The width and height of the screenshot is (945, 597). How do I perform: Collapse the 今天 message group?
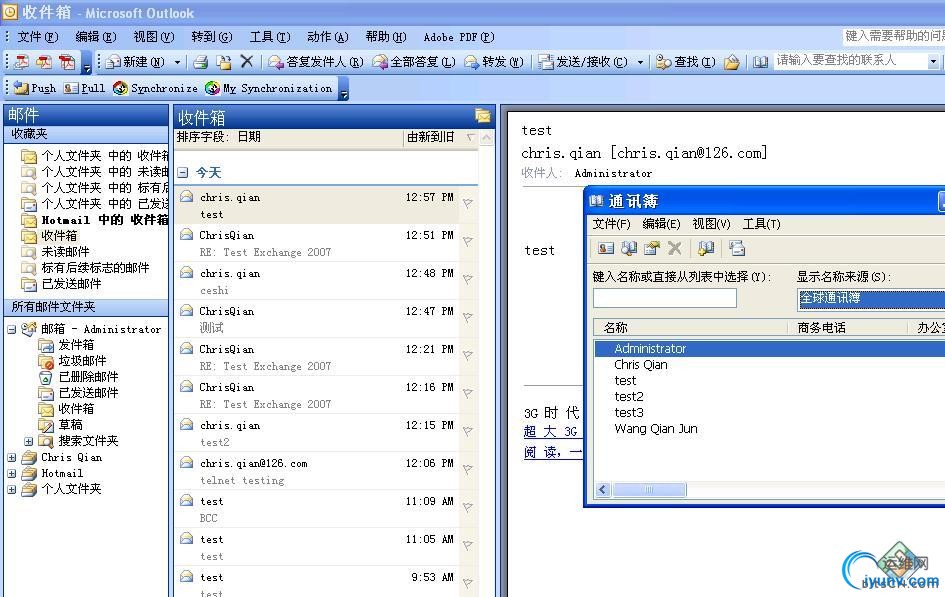coord(183,173)
